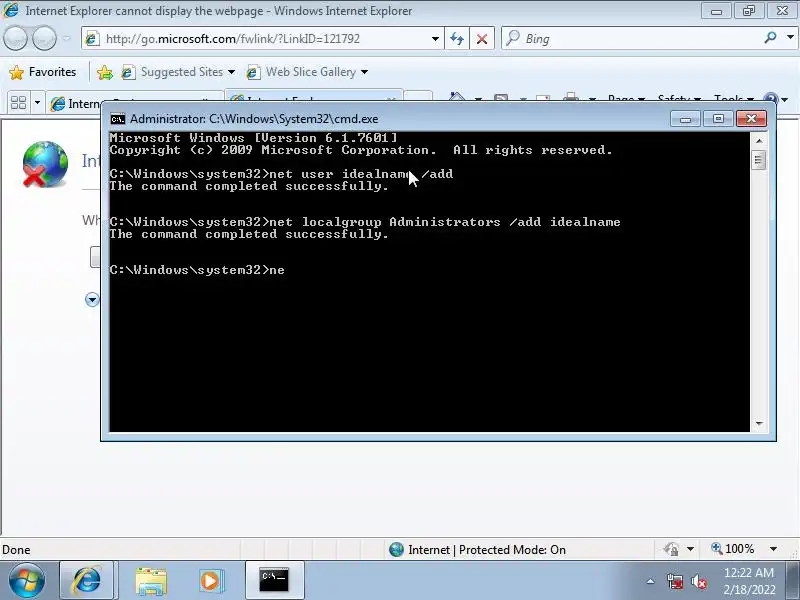
Task: Click the Done status text
Action: click(16, 549)
